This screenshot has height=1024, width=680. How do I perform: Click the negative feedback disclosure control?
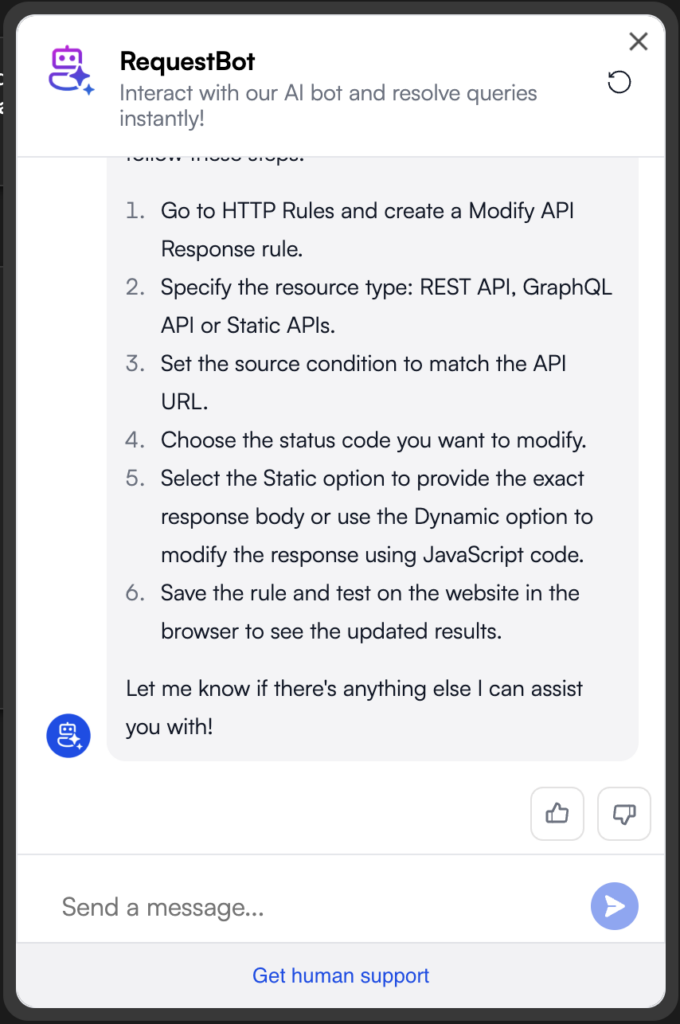click(x=623, y=813)
